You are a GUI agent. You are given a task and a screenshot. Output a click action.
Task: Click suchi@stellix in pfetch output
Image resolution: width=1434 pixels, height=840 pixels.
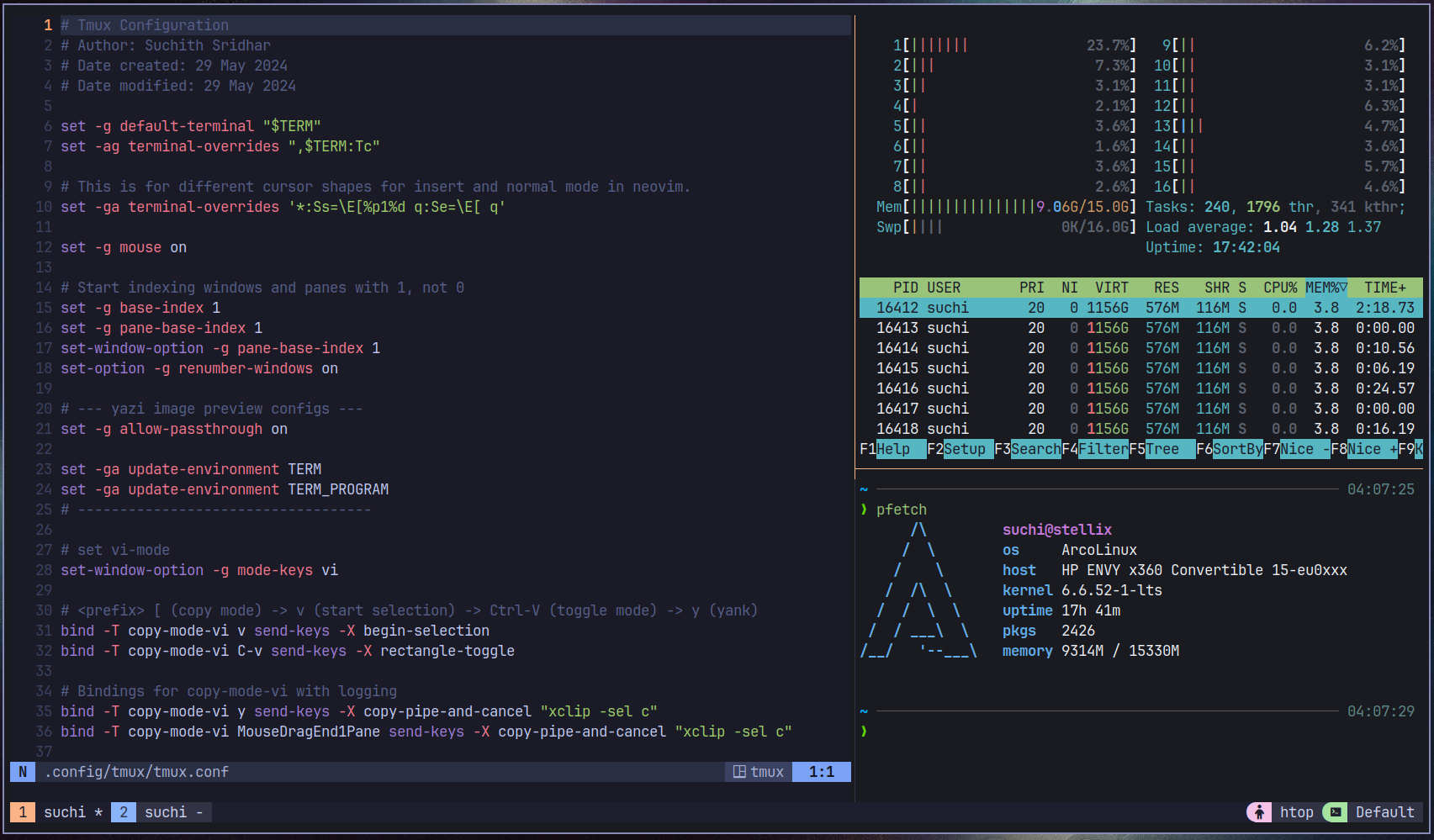pyautogui.click(x=1057, y=530)
